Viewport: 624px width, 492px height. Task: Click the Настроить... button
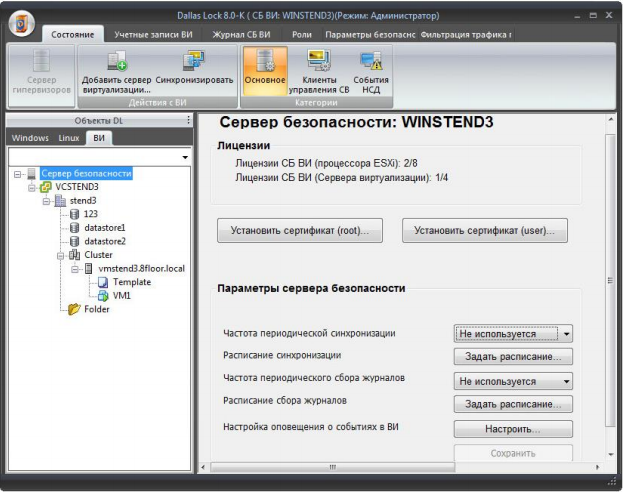tap(513, 429)
